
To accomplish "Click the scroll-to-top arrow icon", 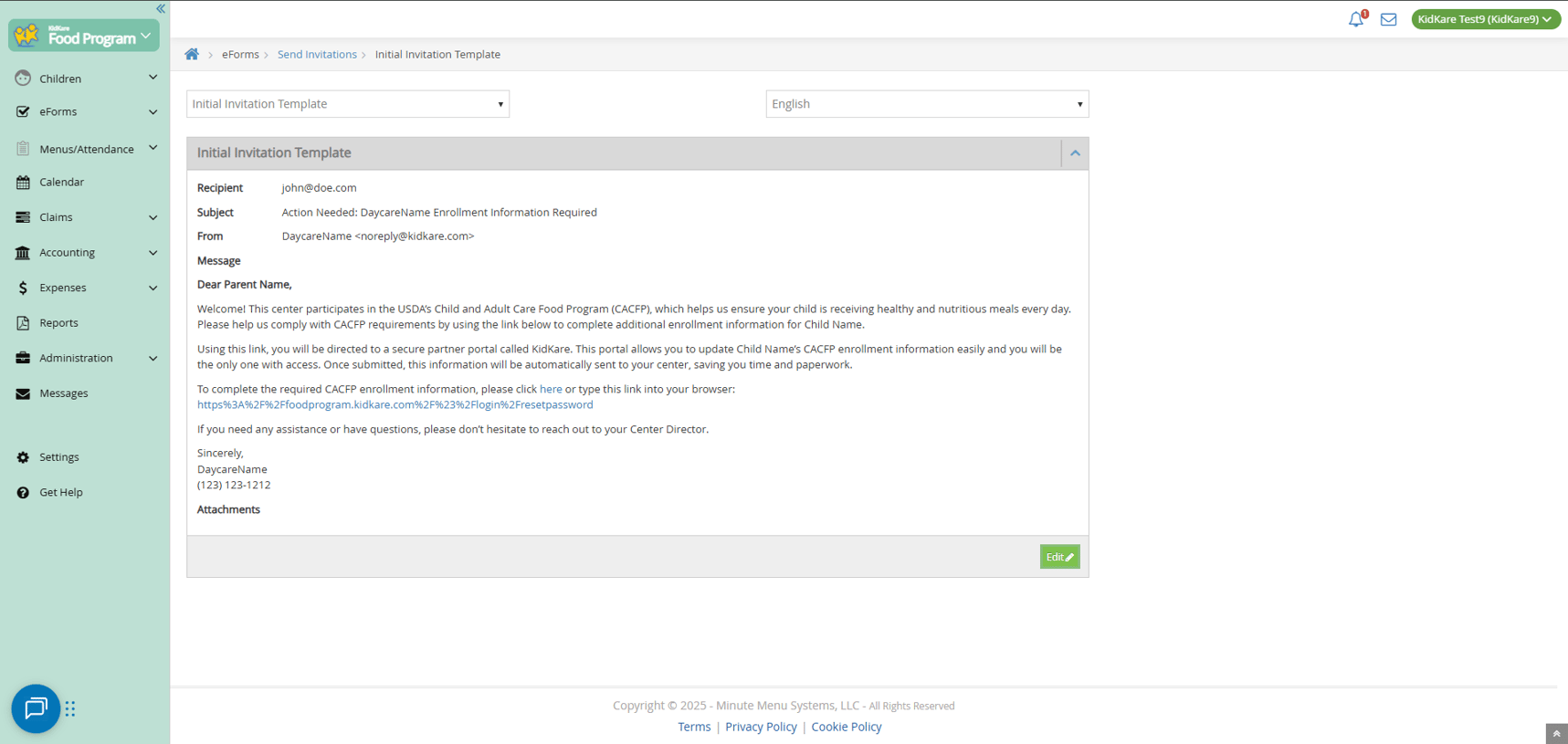I will pos(1556,734).
